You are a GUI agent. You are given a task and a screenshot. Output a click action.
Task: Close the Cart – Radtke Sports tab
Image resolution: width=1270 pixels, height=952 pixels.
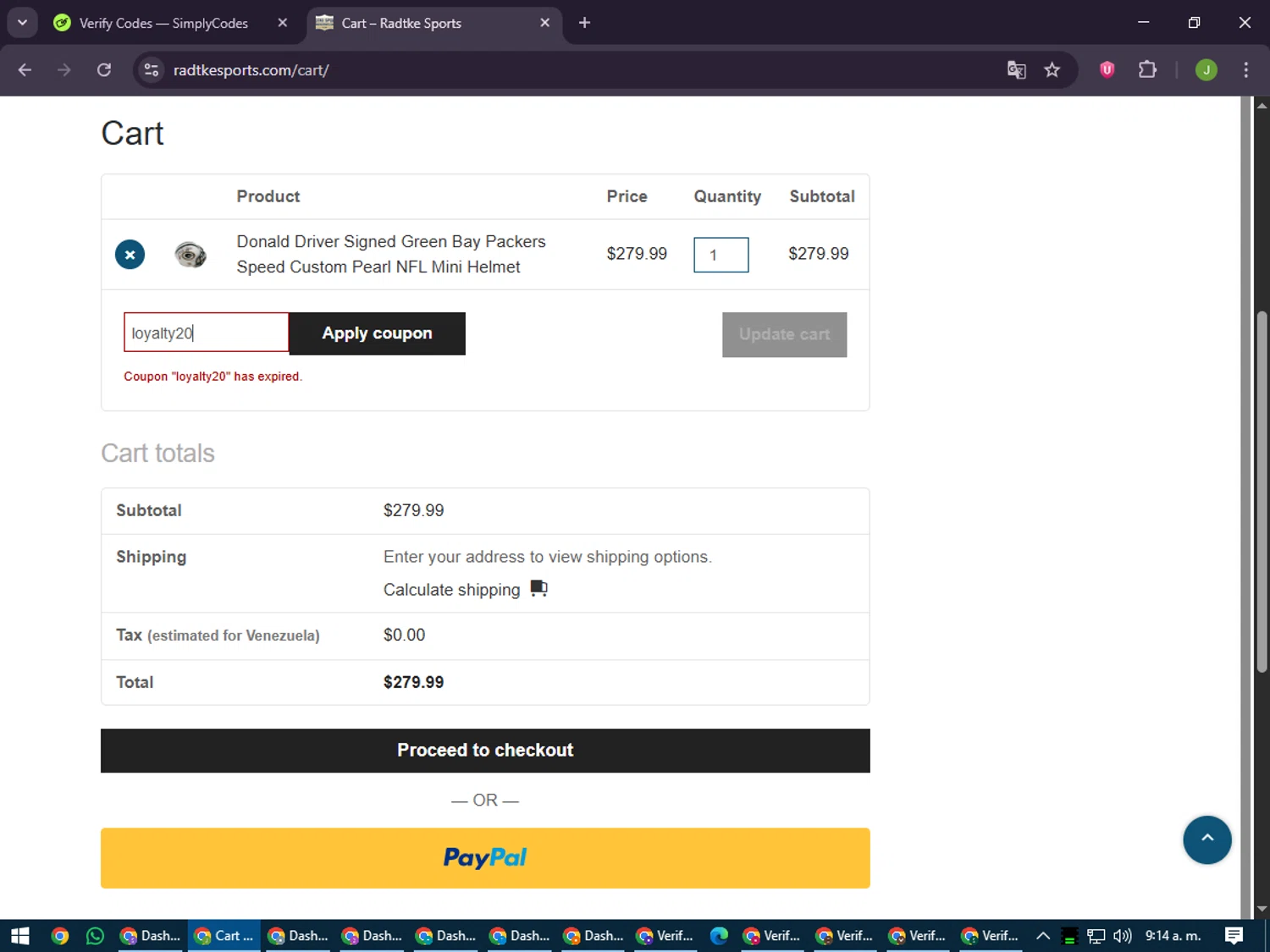[x=544, y=23]
